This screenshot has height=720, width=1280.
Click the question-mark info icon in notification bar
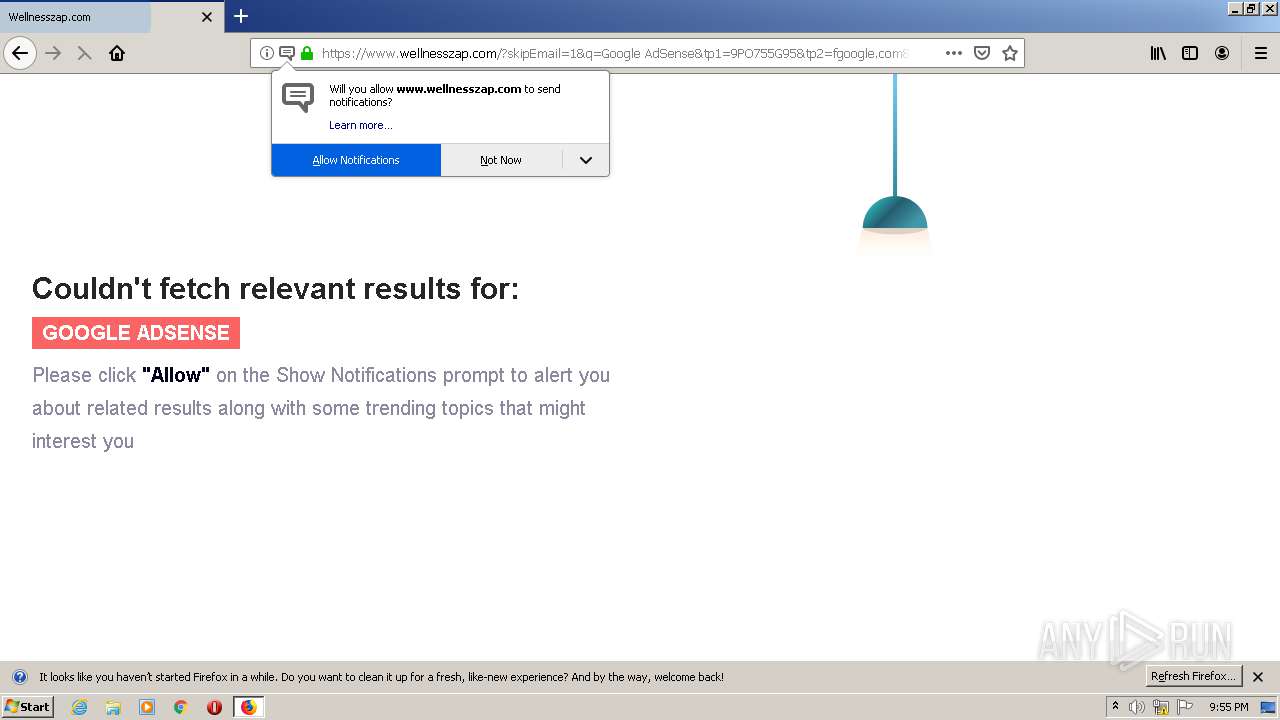[19, 677]
